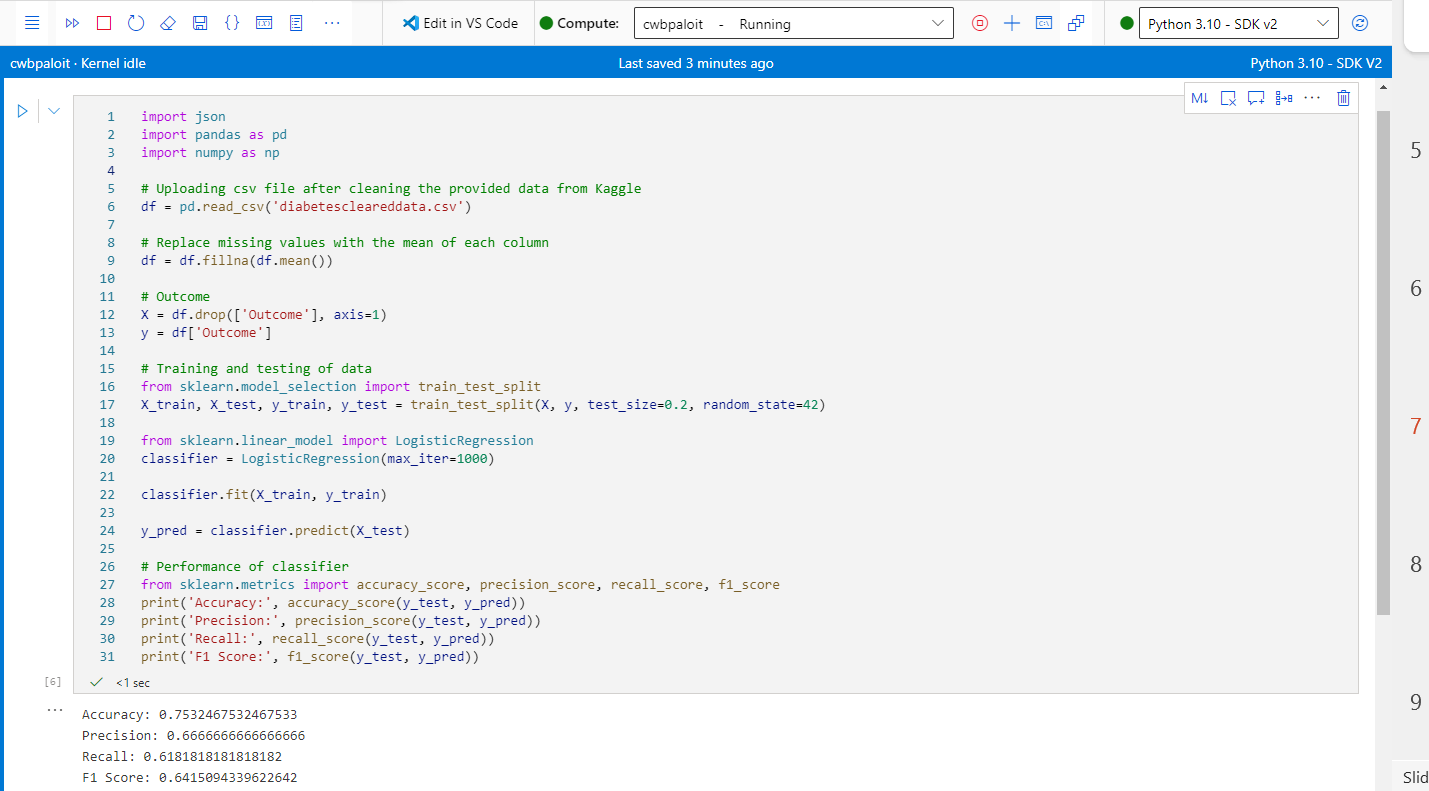This screenshot has width=1429, height=791.
Task: Stop kernel execution with the red square
Action: point(104,23)
